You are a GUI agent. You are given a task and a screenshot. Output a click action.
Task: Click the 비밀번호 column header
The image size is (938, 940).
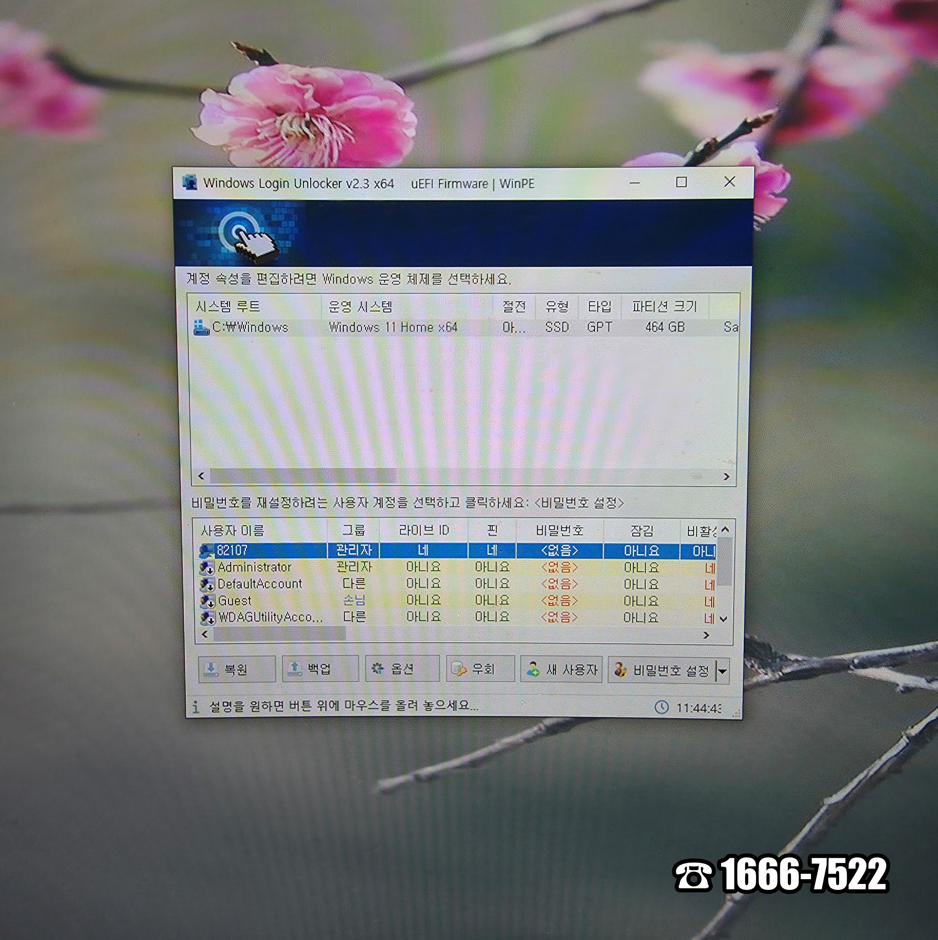(x=559, y=531)
